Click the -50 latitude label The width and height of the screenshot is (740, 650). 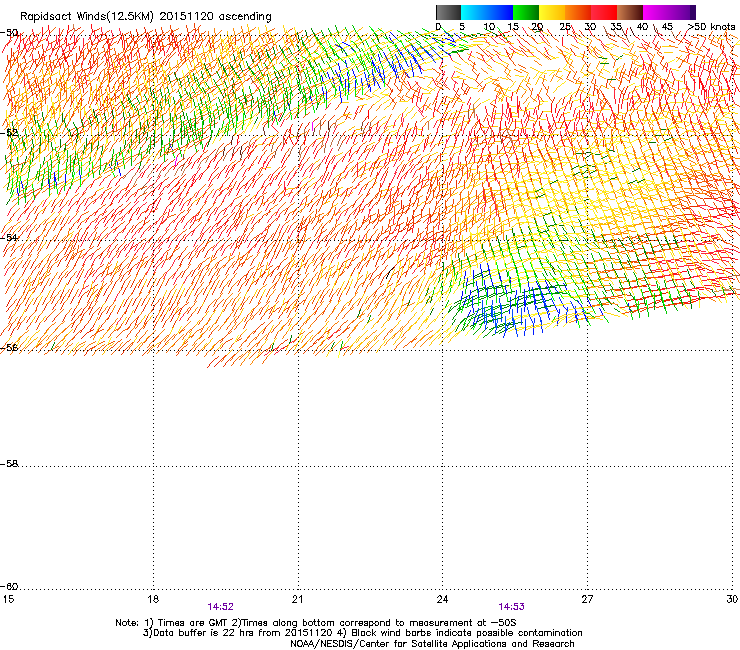(9, 33)
